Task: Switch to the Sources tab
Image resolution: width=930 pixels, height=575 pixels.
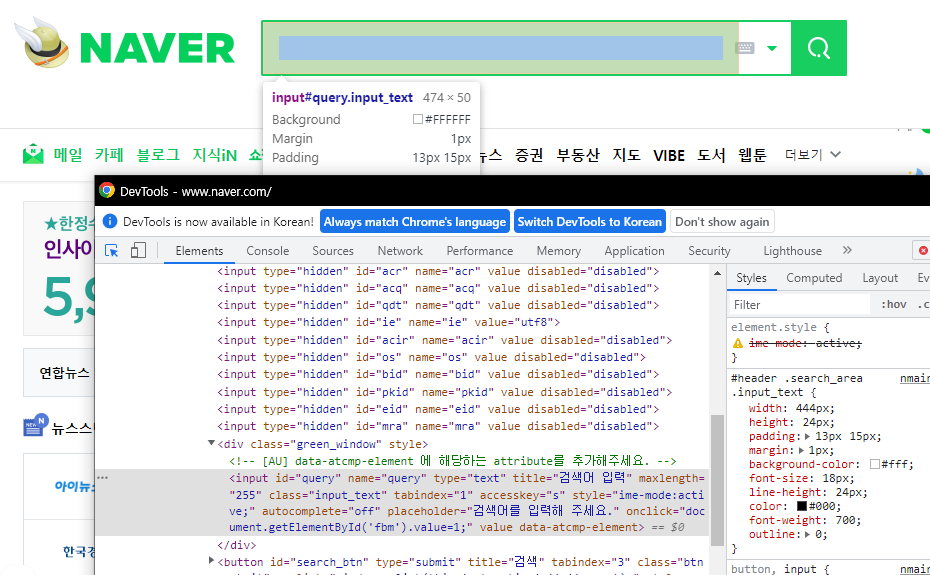Action: (333, 251)
